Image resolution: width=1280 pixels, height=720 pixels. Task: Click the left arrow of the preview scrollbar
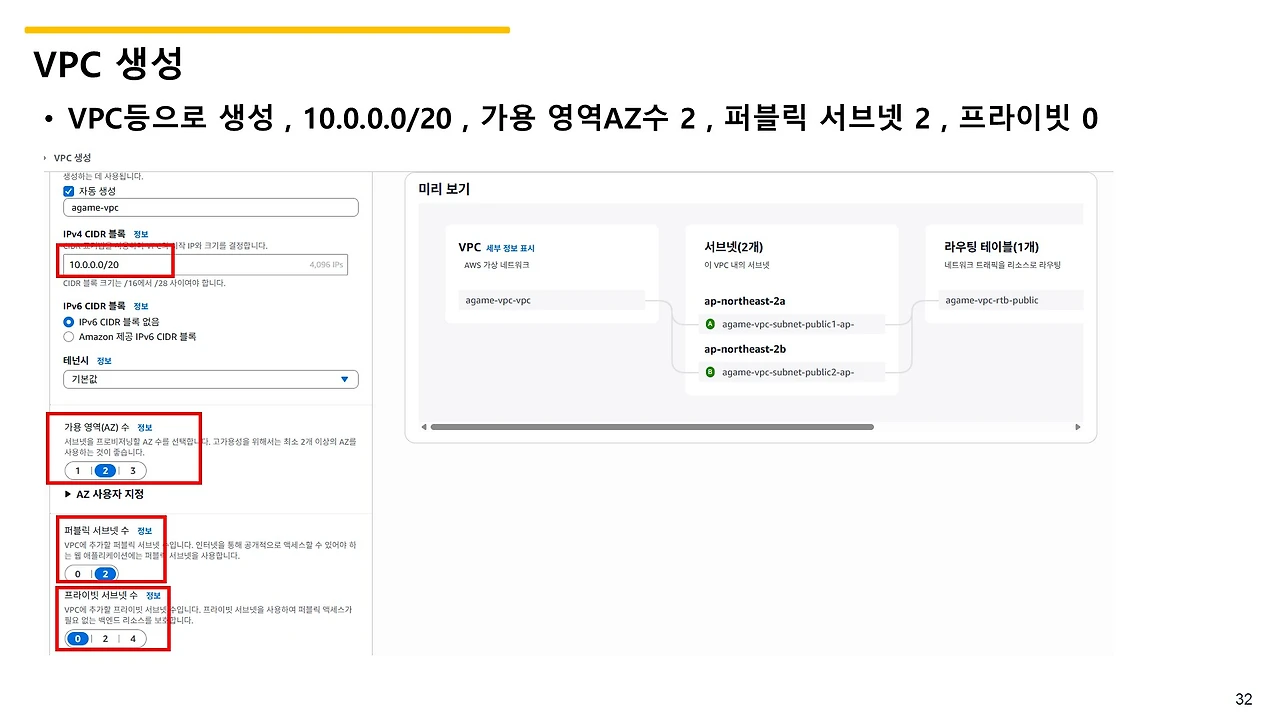(x=423, y=427)
